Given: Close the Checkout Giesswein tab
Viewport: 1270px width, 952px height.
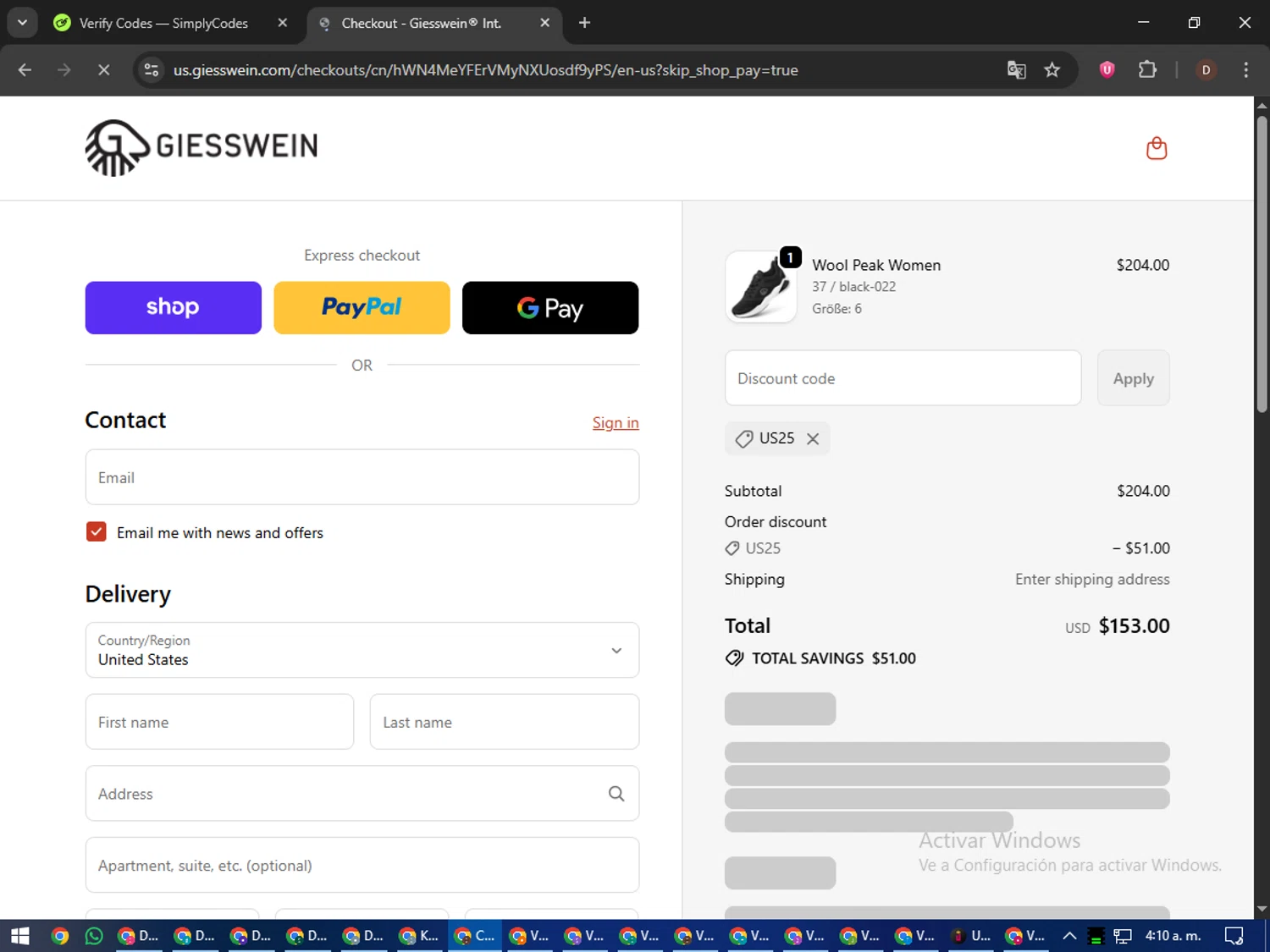Looking at the screenshot, I should click(x=545, y=23).
